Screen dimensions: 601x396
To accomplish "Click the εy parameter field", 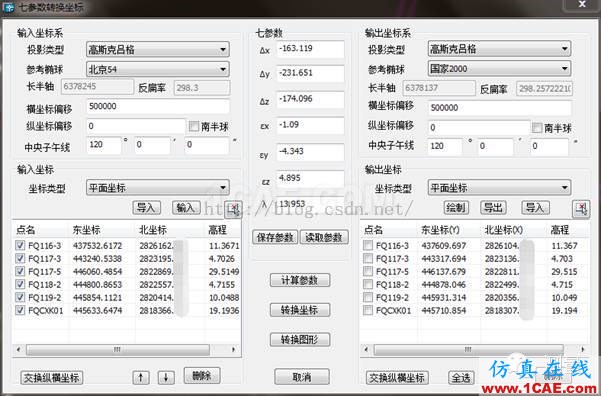I will (310, 152).
